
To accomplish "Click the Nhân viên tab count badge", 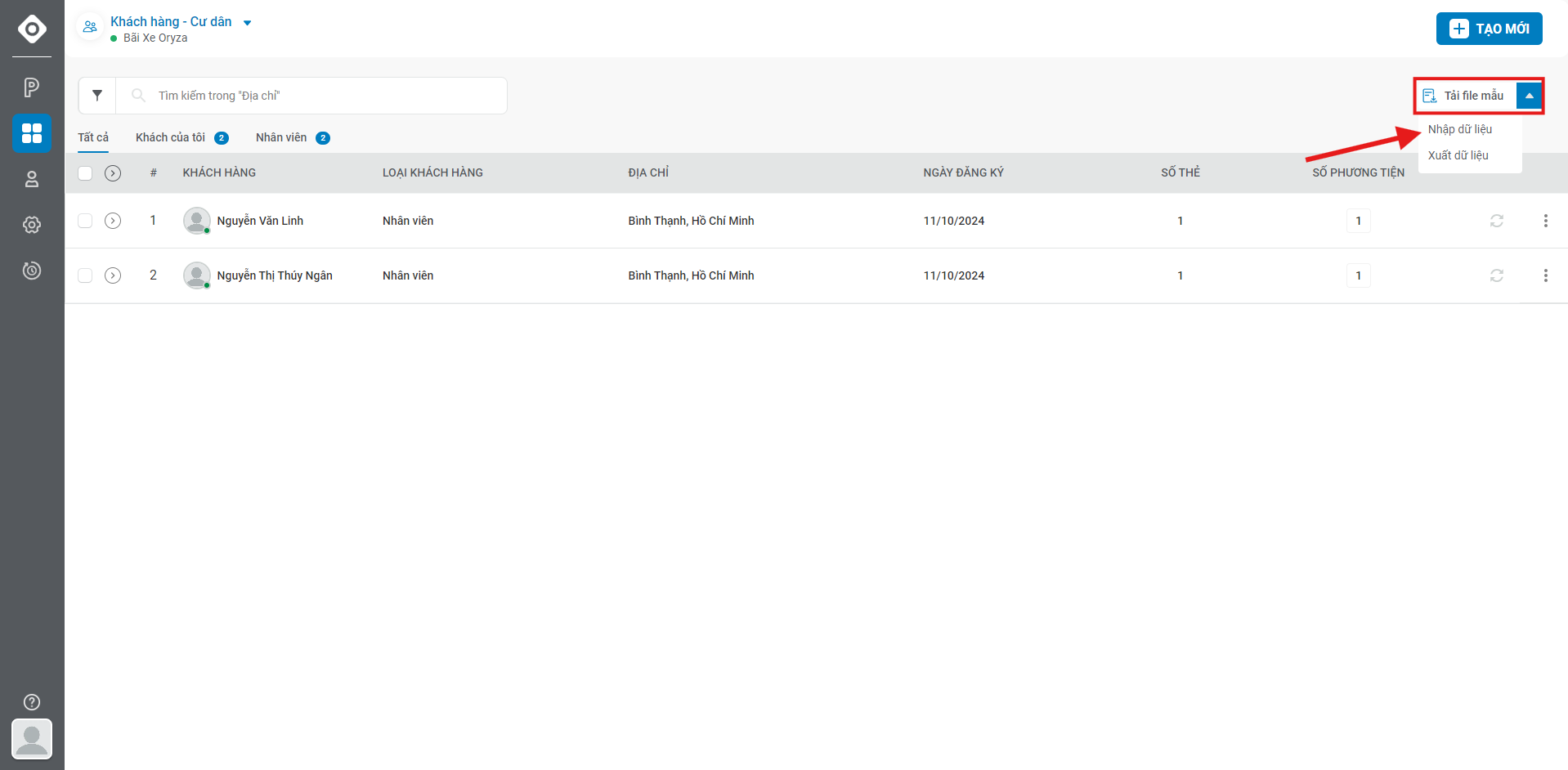I will 323,138.
